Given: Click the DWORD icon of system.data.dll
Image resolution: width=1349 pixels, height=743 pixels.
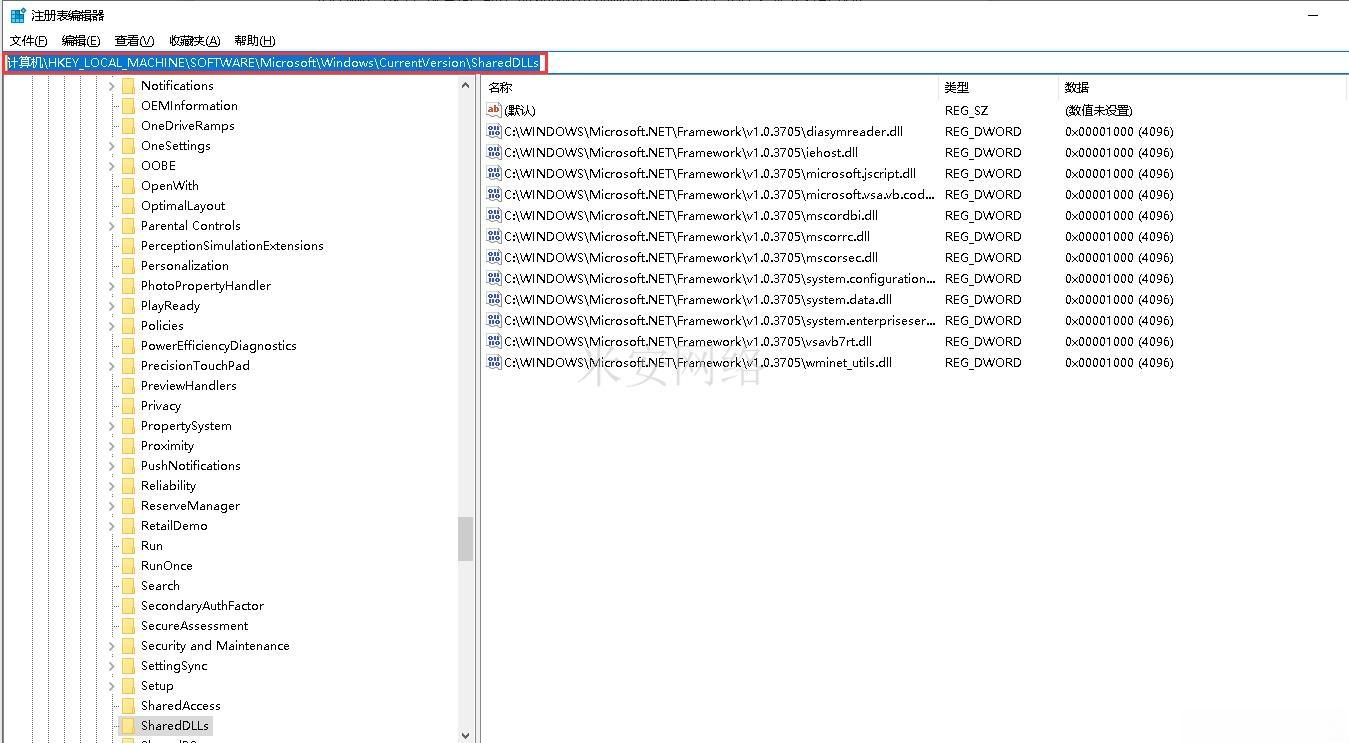Looking at the screenshot, I should (x=494, y=299).
